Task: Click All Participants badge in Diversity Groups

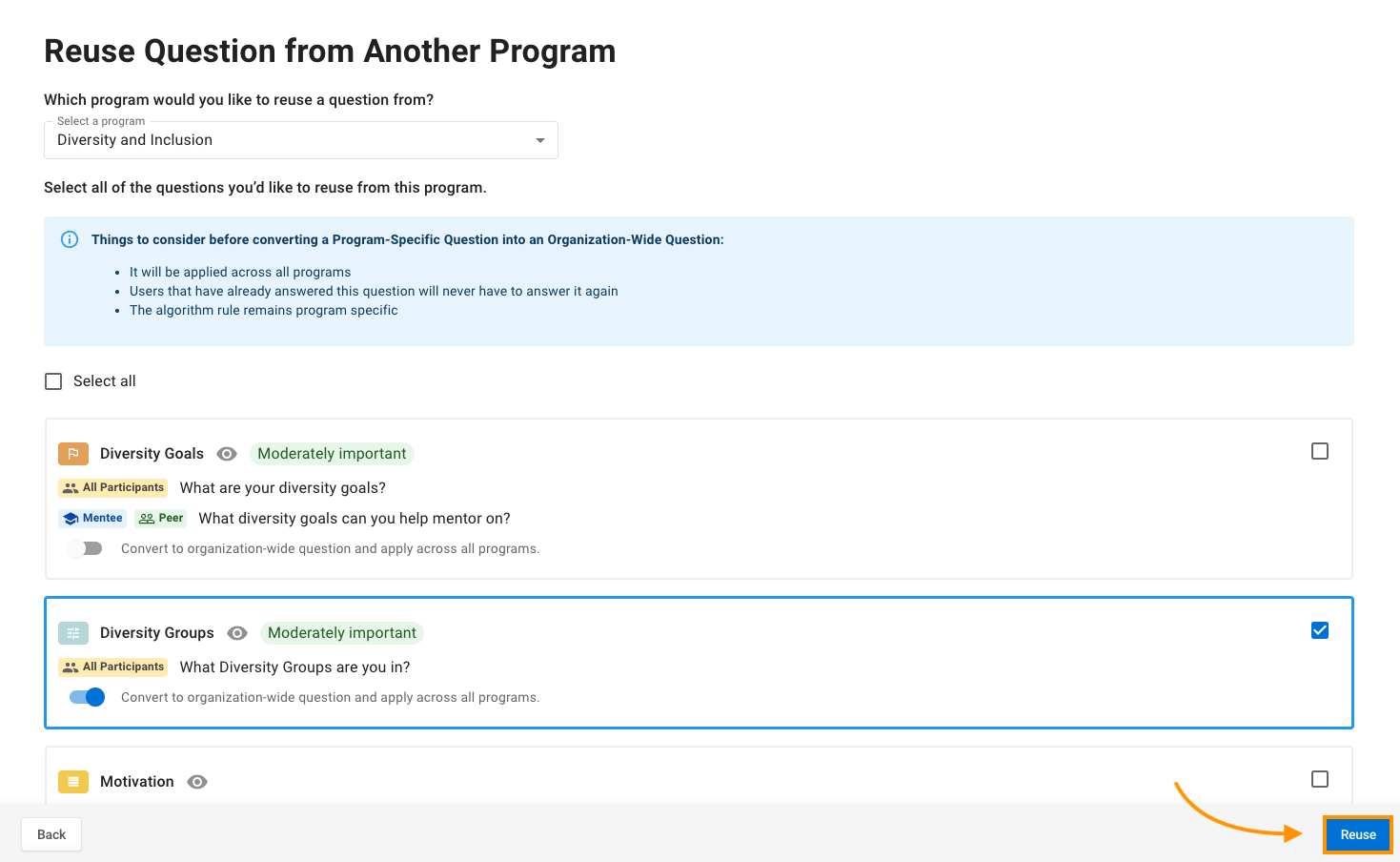Action: point(113,667)
